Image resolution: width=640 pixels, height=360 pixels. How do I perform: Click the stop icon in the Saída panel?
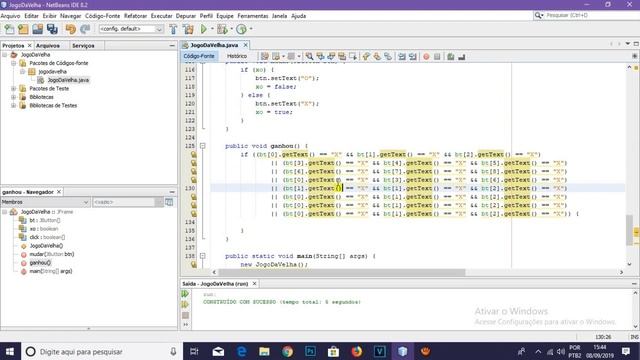185,316
